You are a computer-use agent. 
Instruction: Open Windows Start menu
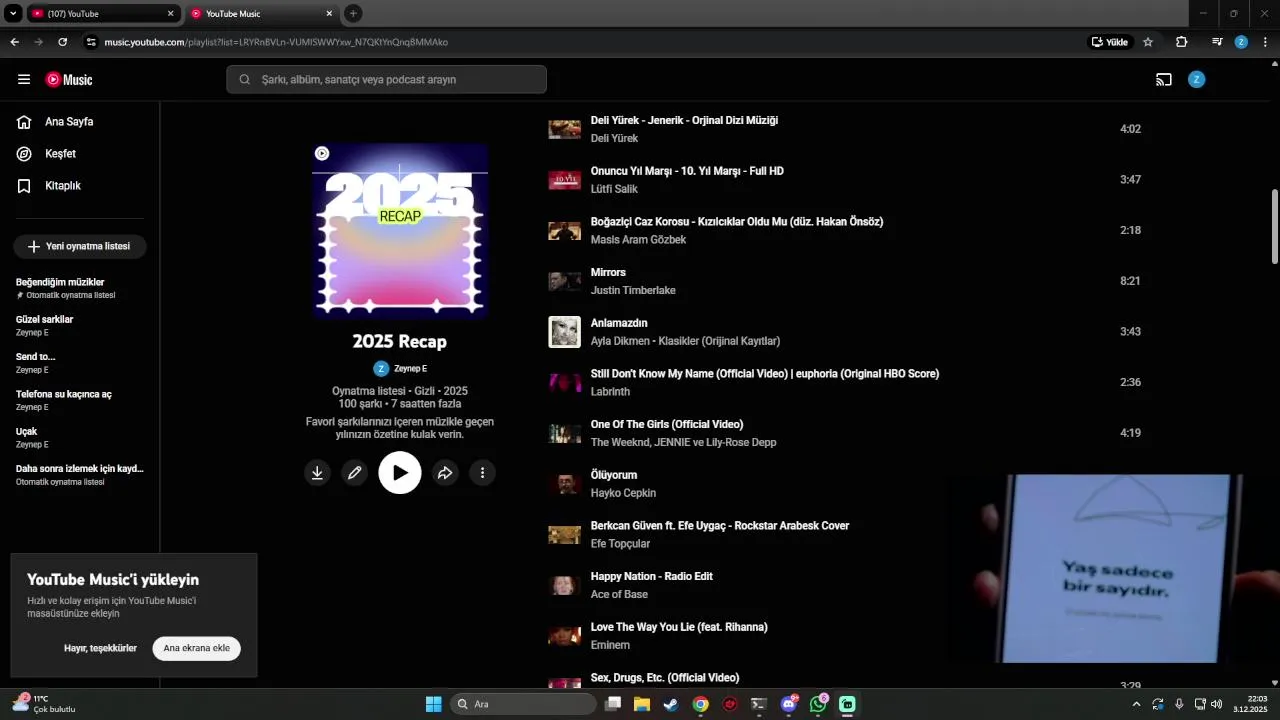[433, 704]
